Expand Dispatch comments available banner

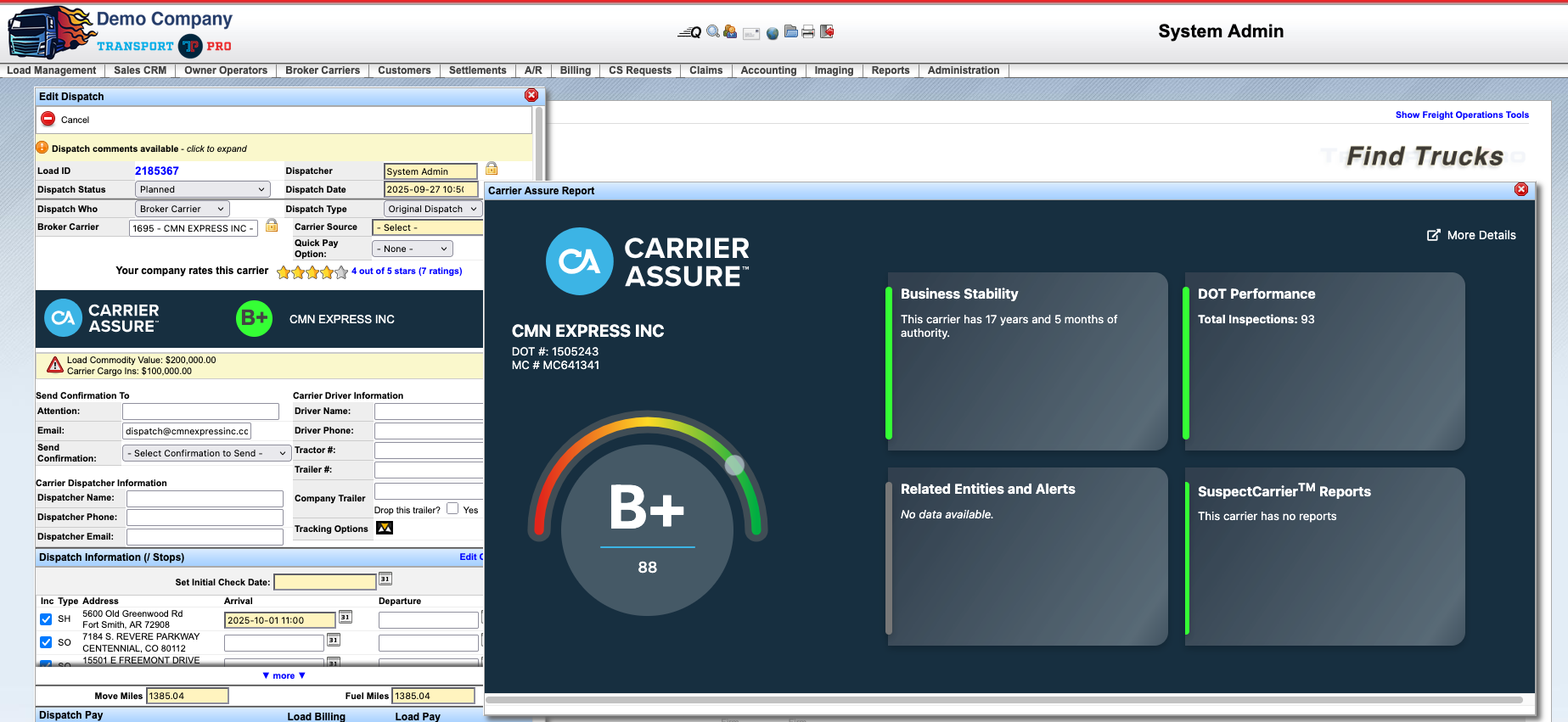click(x=284, y=148)
